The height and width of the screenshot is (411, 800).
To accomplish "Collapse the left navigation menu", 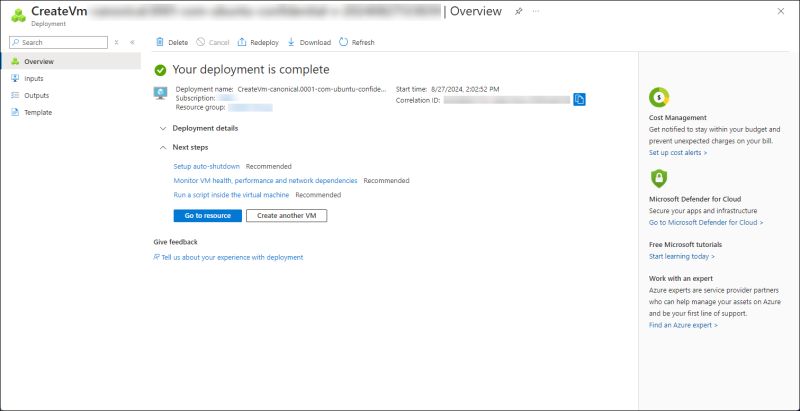I will click(x=132, y=42).
